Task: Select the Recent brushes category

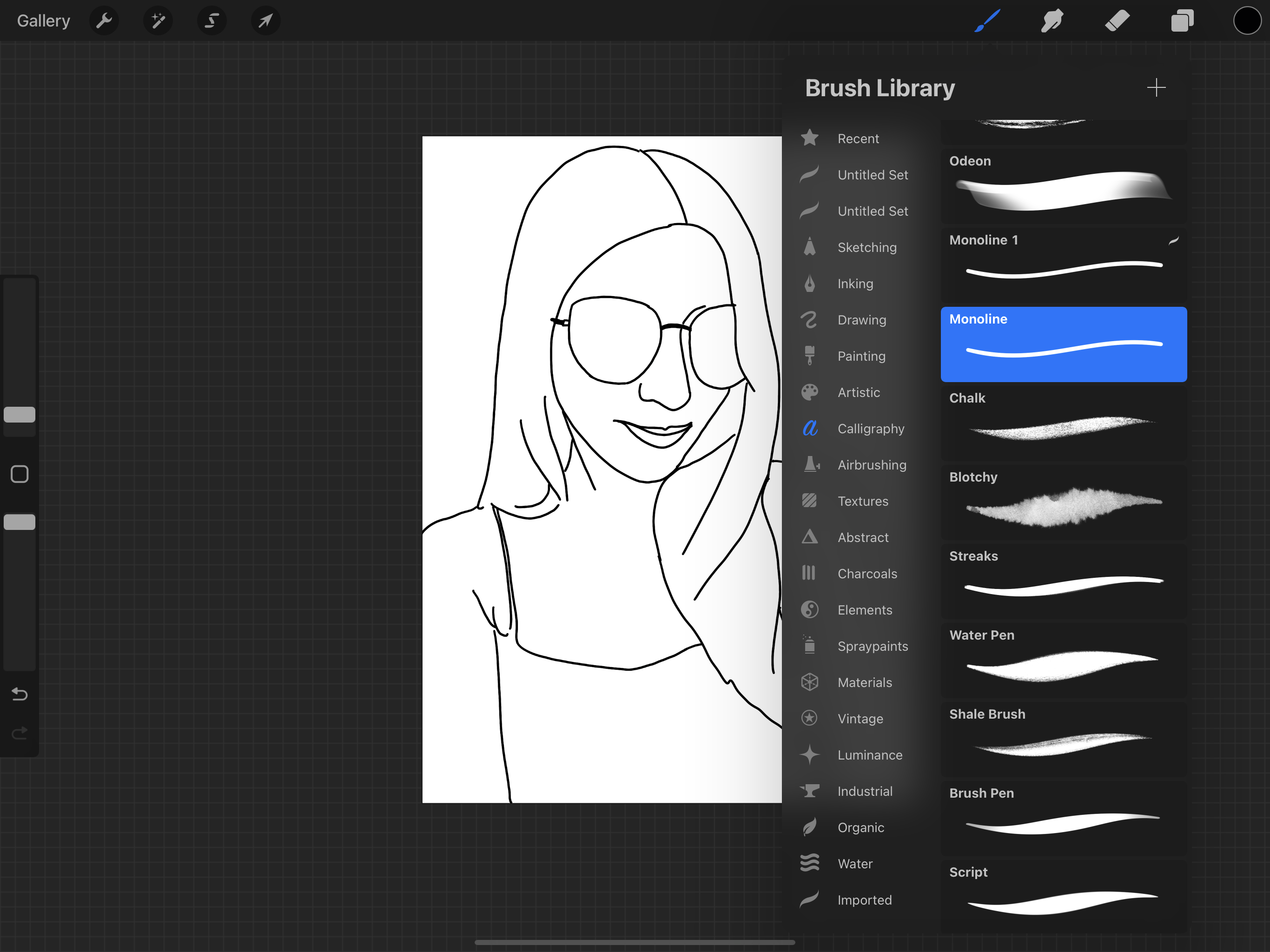Action: point(858,139)
